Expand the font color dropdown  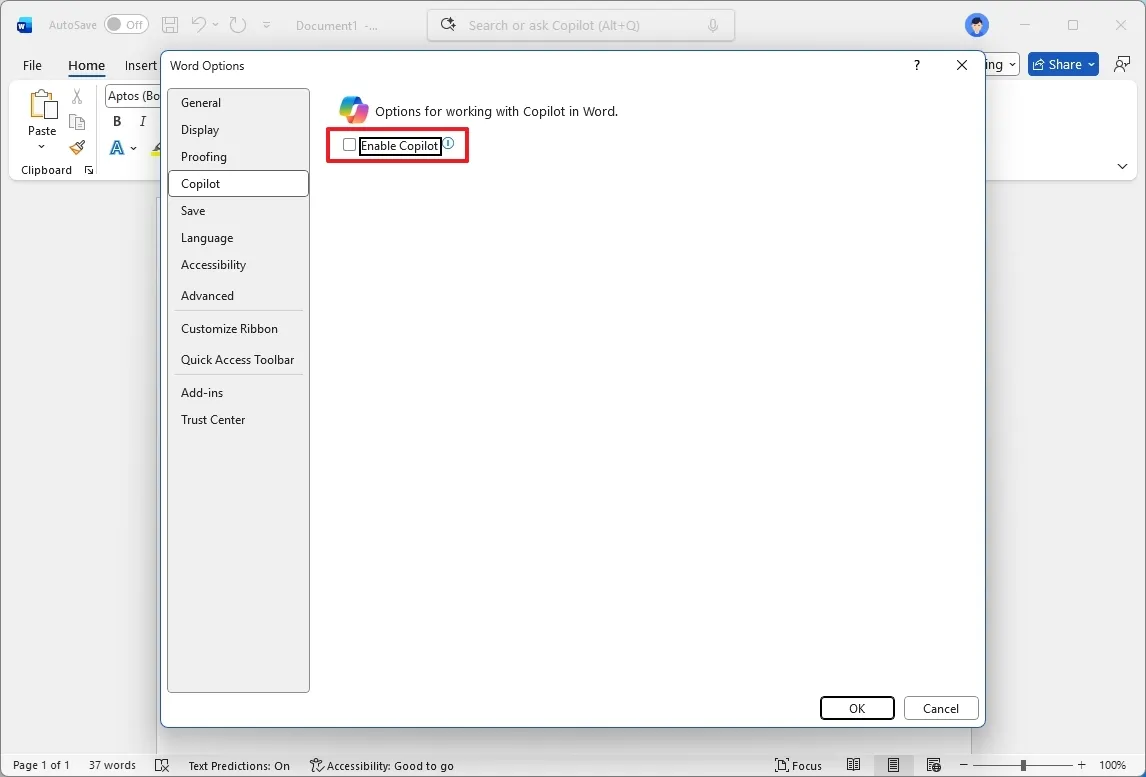pos(133,148)
